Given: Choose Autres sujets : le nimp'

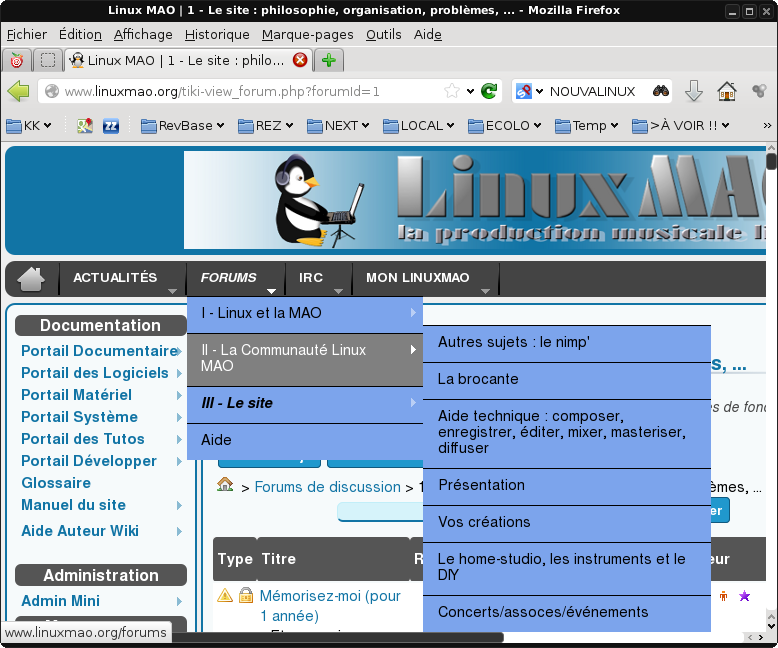Looking at the screenshot, I should tap(567, 343).
